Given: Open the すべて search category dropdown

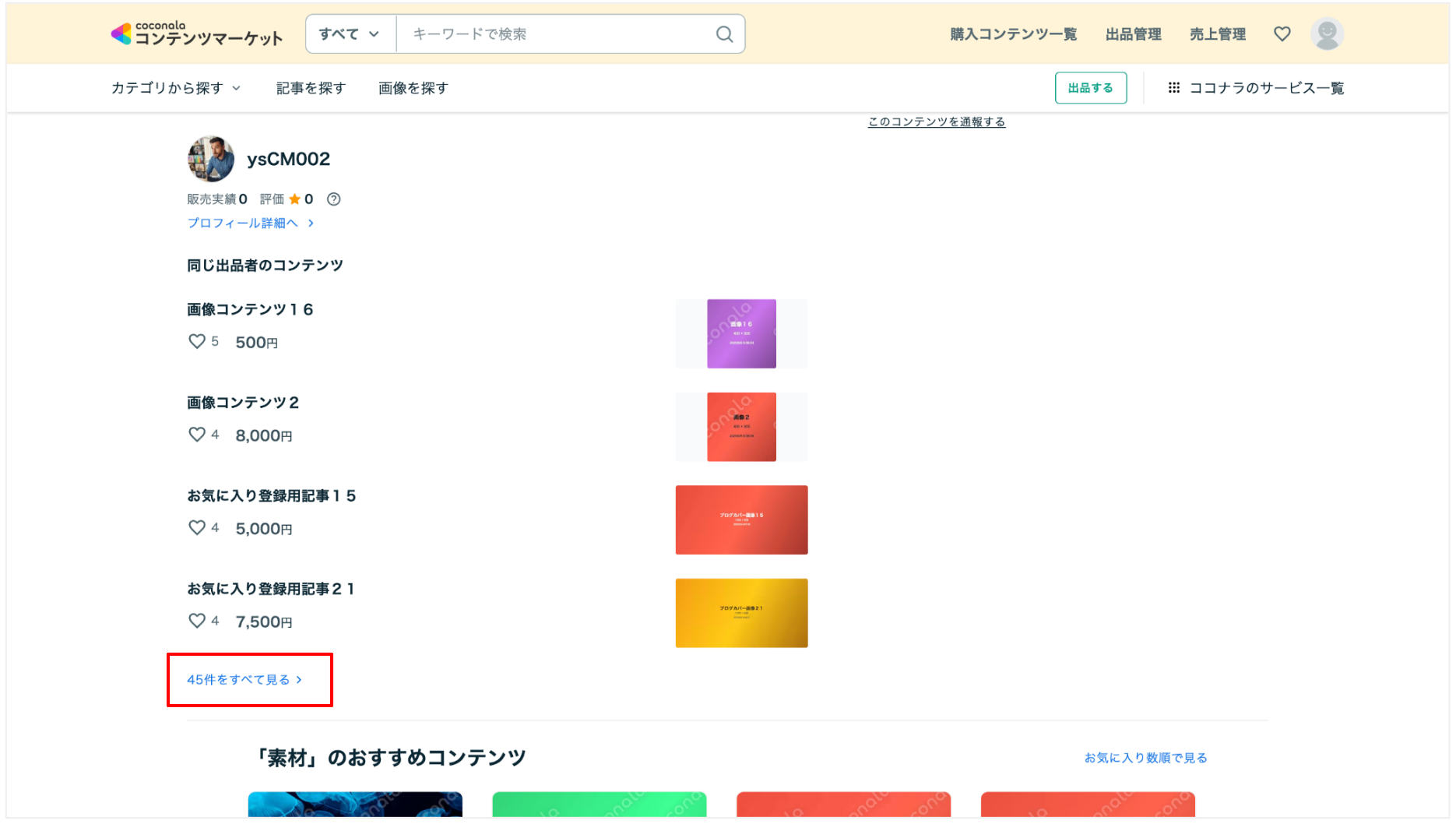Looking at the screenshot, I should (x=350, y=34).
